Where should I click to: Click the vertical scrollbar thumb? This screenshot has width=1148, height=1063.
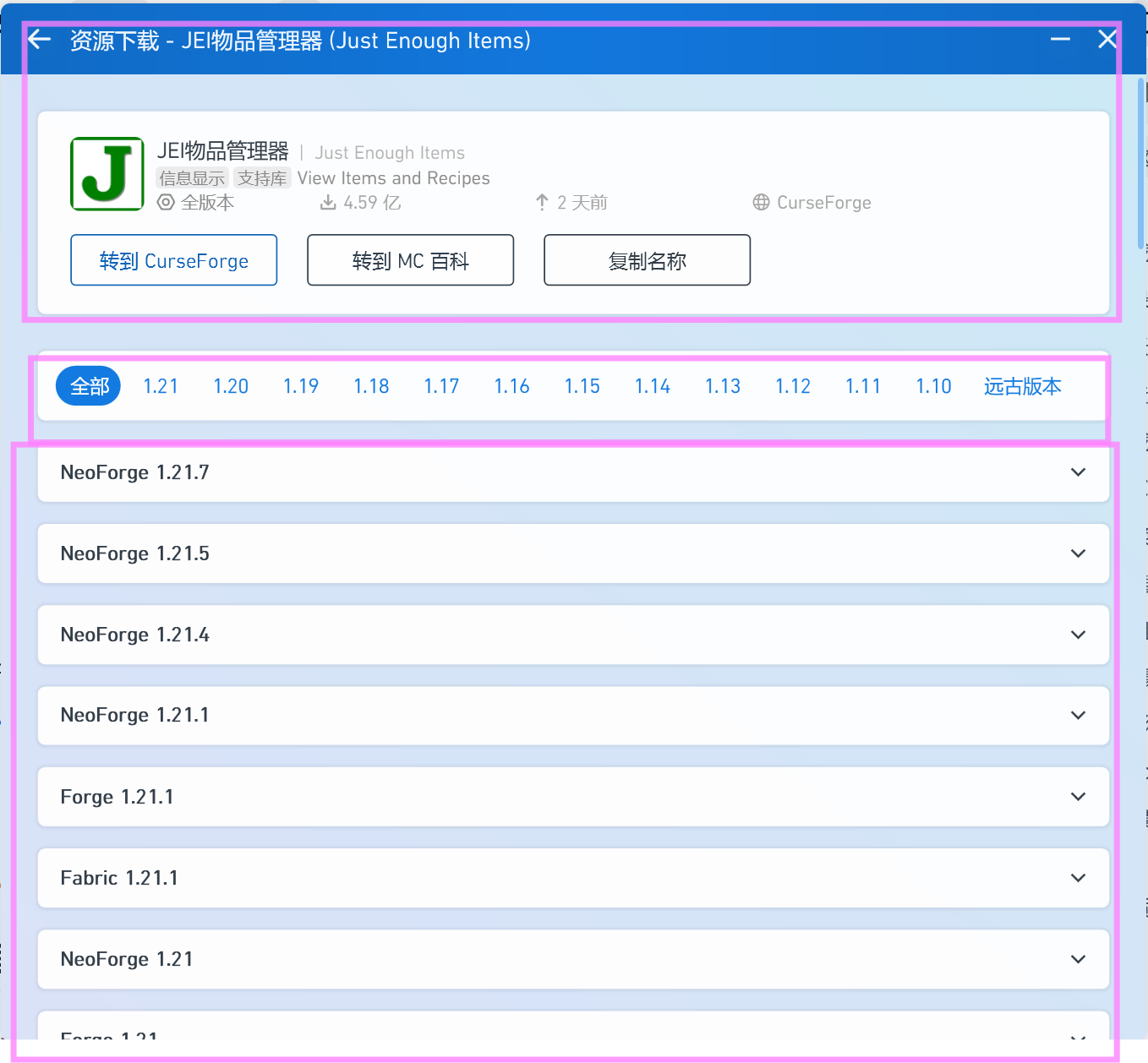tap(1140, 163)
